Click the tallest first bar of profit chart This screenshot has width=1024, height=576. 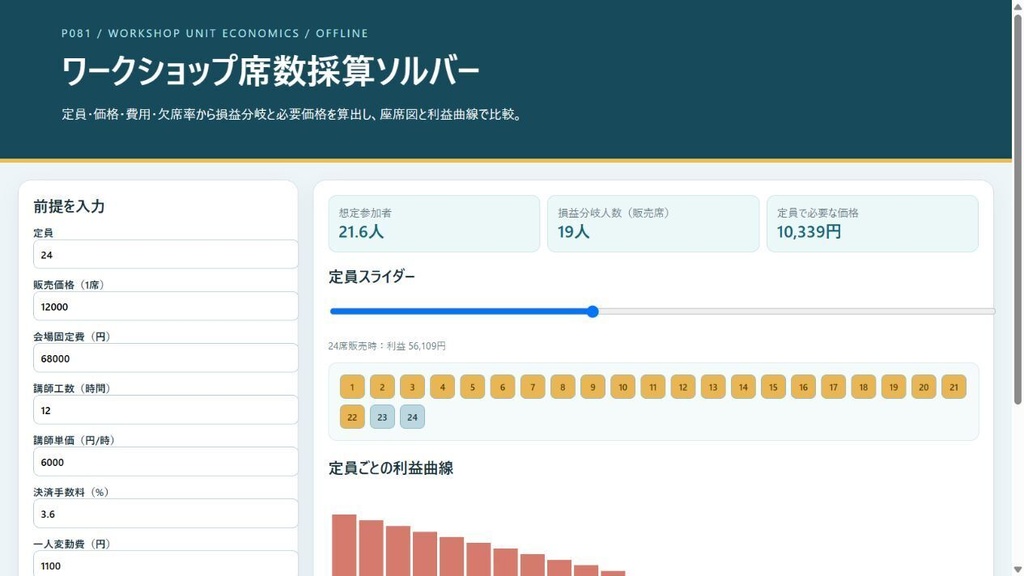pyautogui.click(x=344, y=545)
